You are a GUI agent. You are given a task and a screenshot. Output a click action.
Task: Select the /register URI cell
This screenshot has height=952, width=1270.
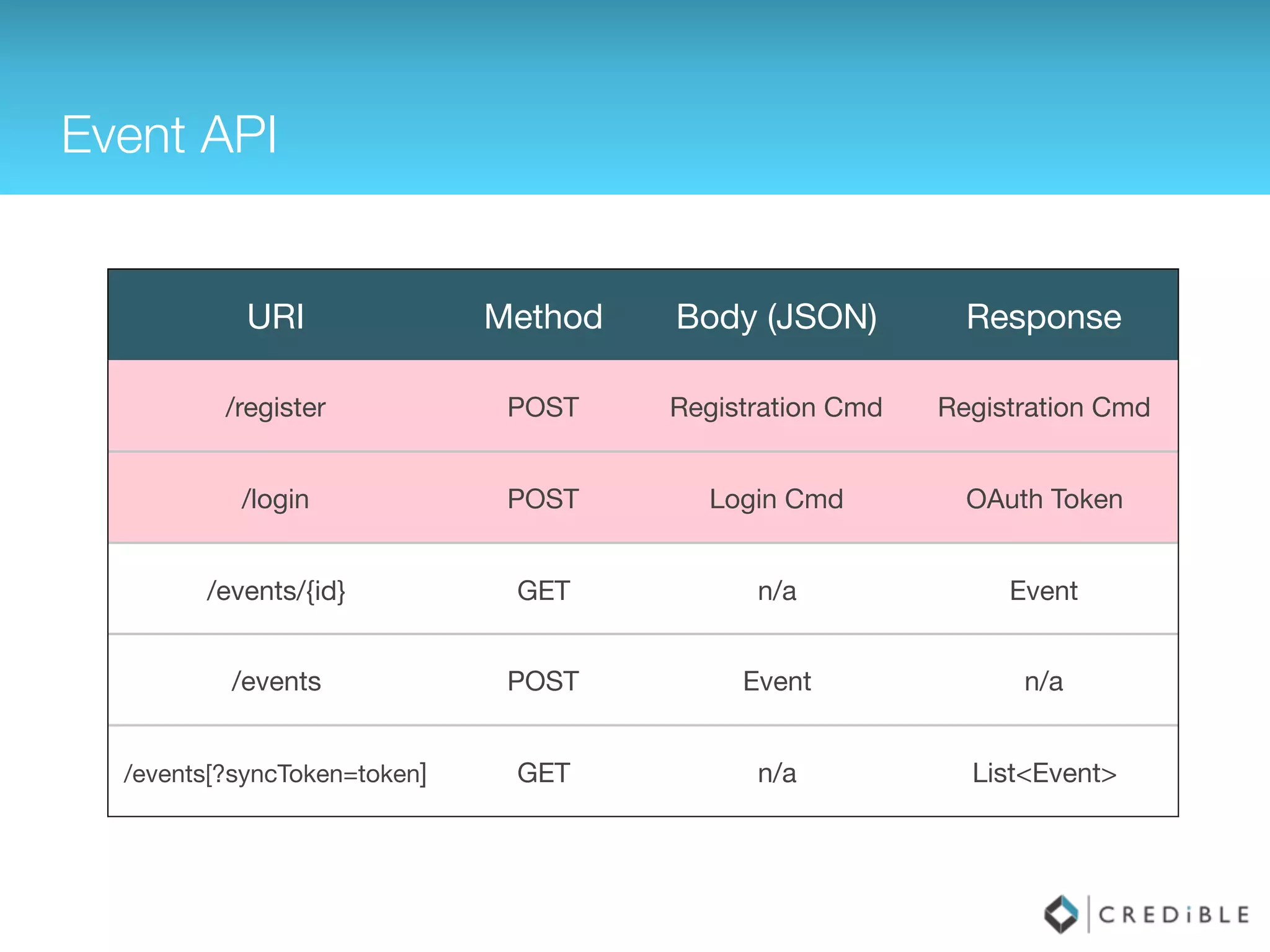[x=275, y=407]
